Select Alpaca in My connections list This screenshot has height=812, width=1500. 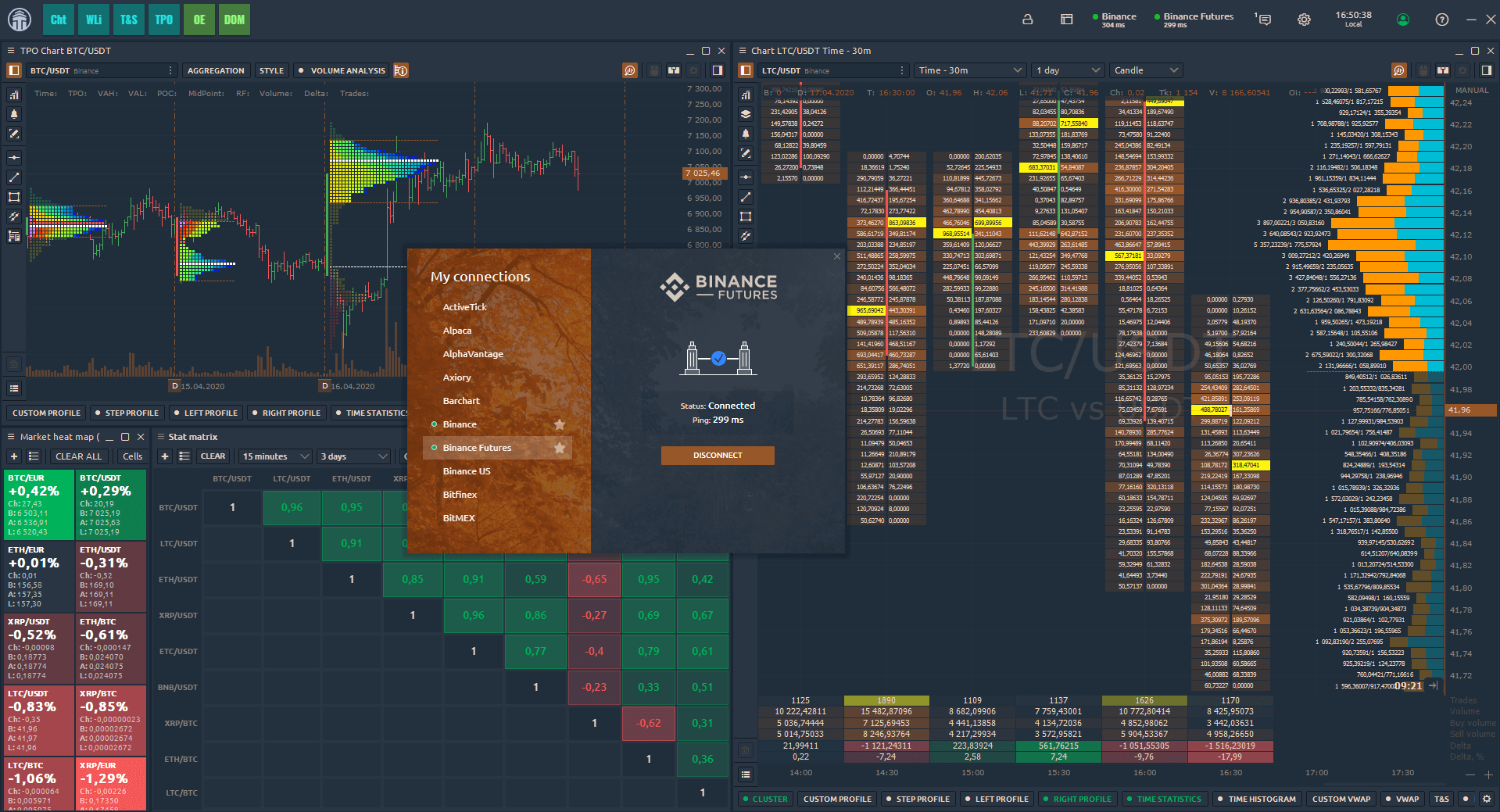[x=457, y=331]
